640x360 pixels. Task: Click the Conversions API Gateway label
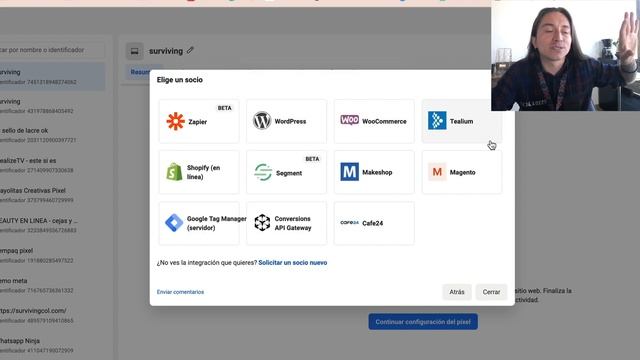click(293, 223)
